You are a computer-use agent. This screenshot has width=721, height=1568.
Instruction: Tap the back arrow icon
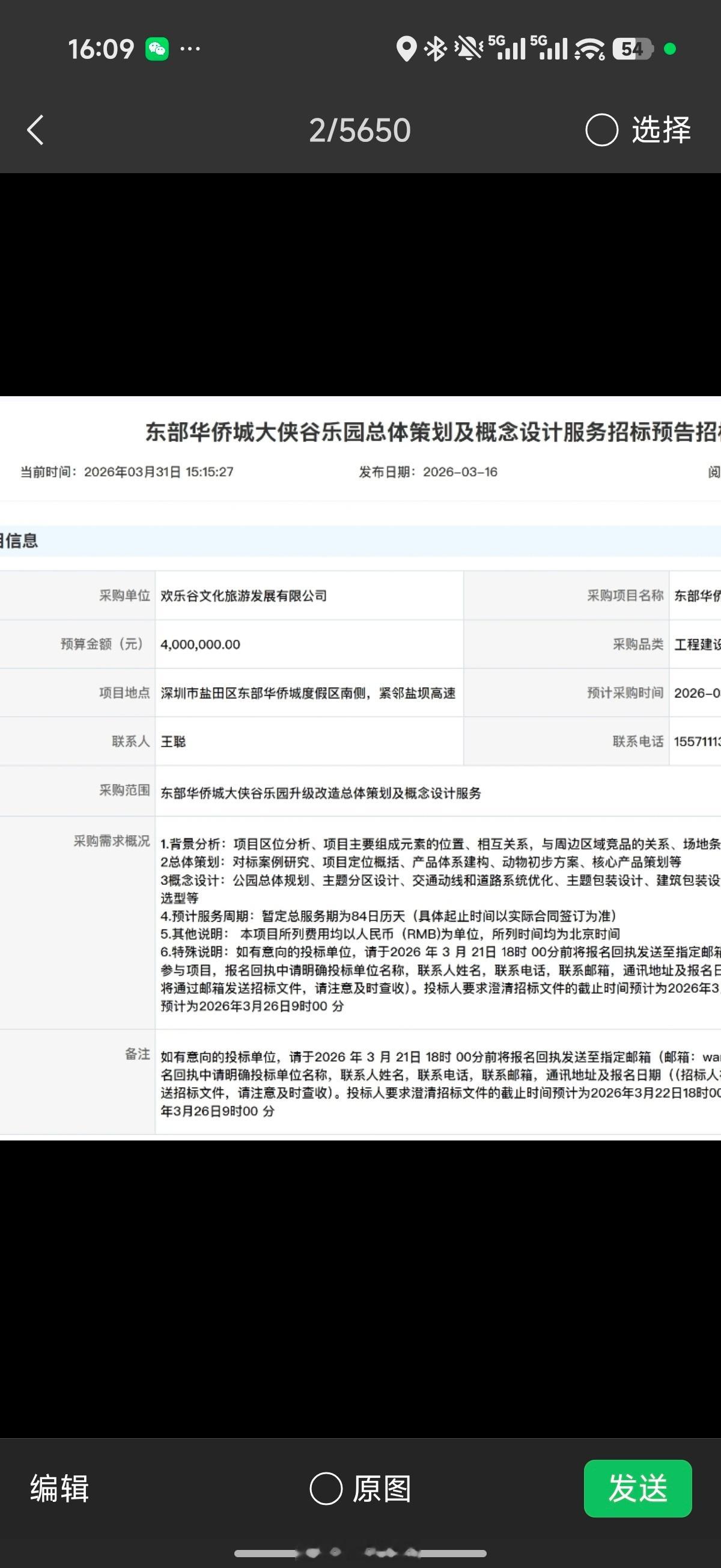click(35, 130)
